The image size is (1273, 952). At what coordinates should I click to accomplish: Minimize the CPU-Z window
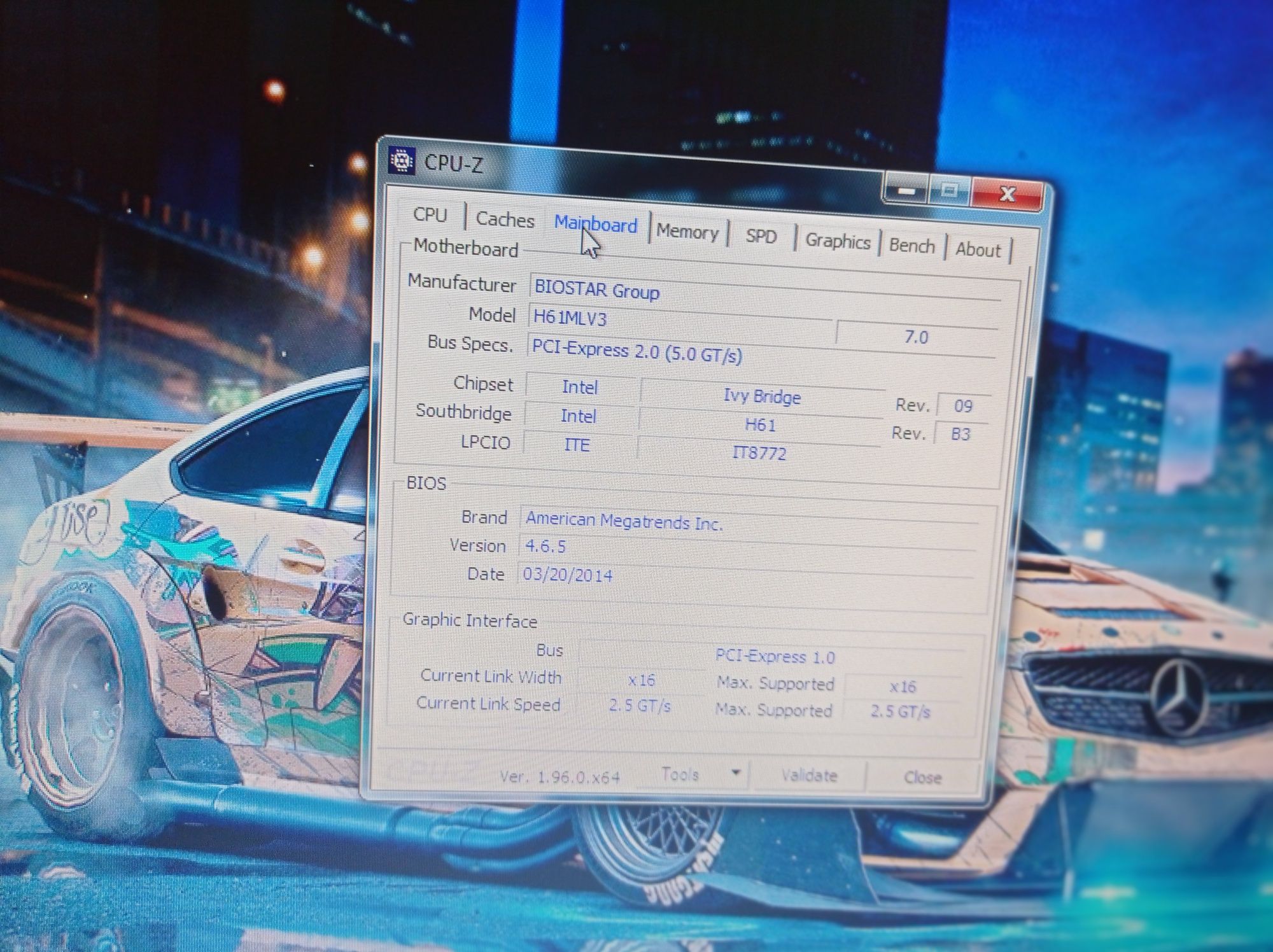tap(907, 190)
